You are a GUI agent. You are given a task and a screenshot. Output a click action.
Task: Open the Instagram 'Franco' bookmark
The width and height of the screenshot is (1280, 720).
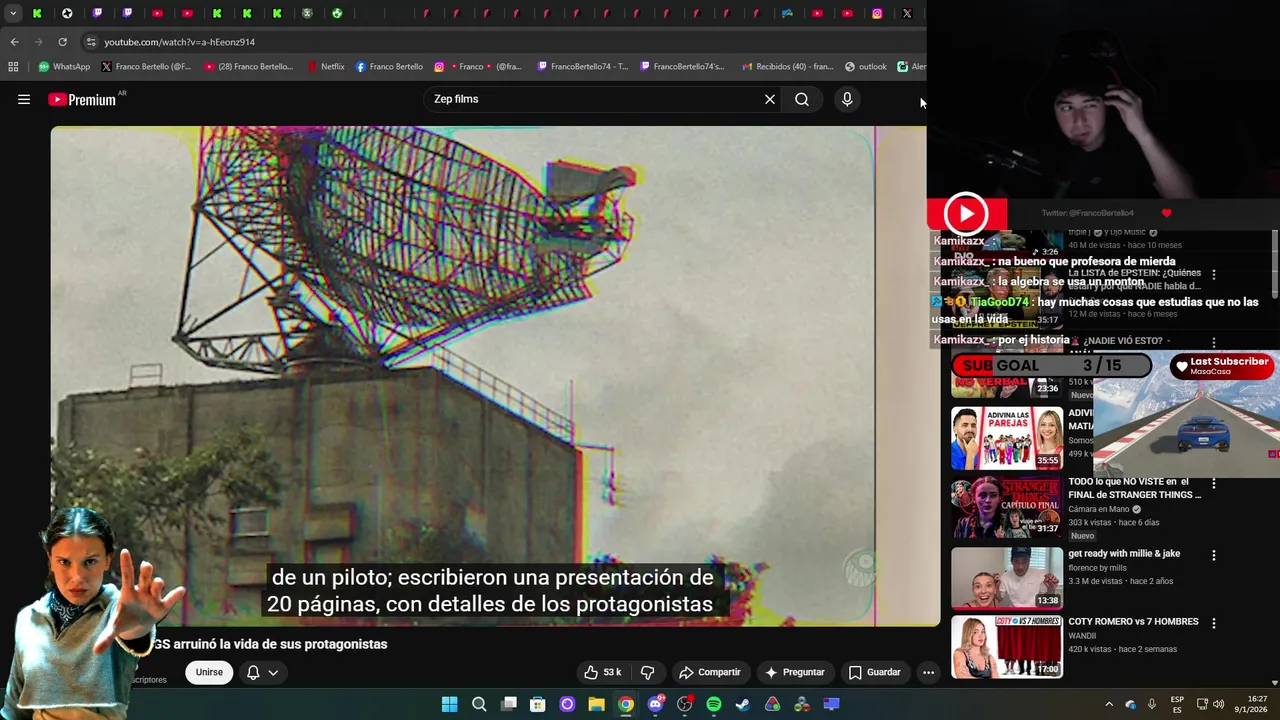pos(478,67)
